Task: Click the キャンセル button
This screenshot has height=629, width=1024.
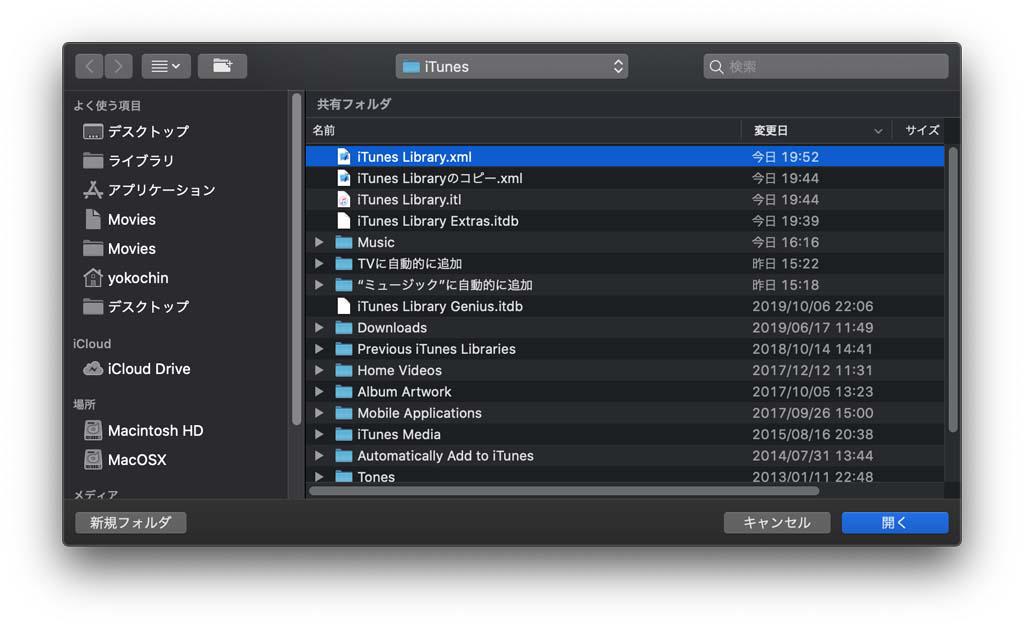Action: (x=776, y=523)
